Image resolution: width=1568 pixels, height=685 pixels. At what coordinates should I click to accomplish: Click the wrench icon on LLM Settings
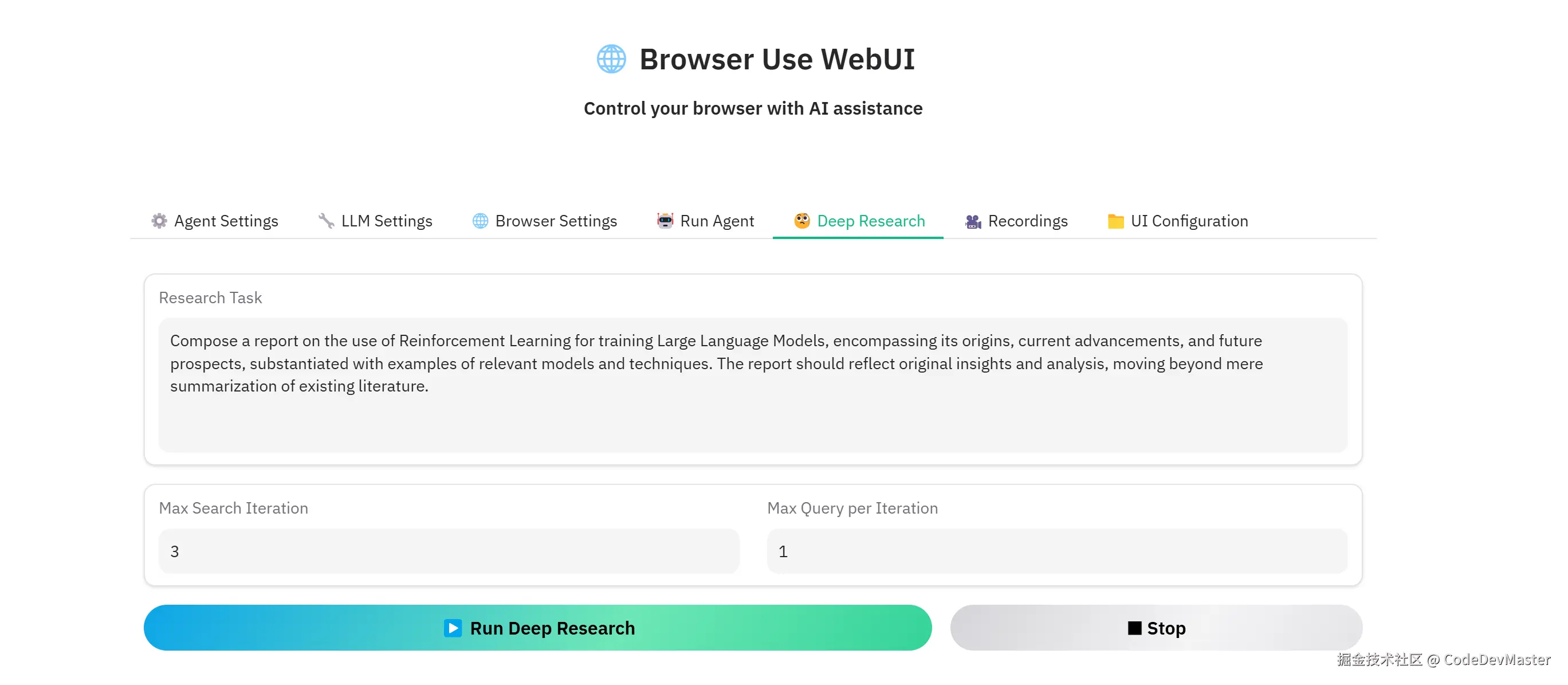pos(327,221)
